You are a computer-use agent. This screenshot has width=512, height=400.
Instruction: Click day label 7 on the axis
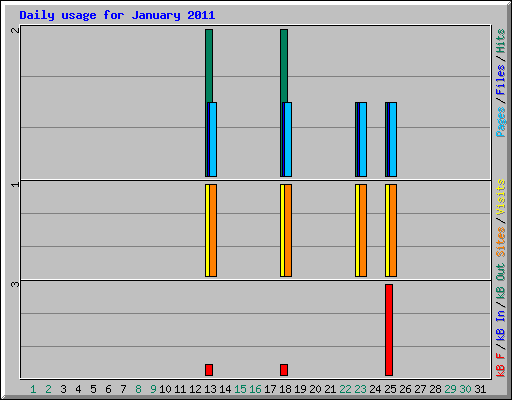(123, 389)
